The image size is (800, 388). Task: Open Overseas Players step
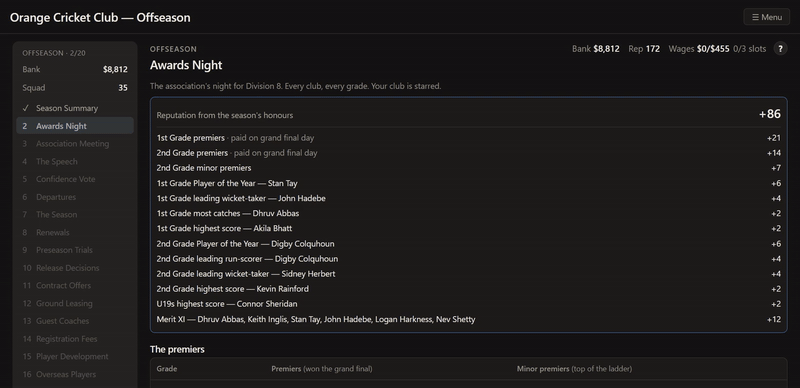click(x=75, y=374)
